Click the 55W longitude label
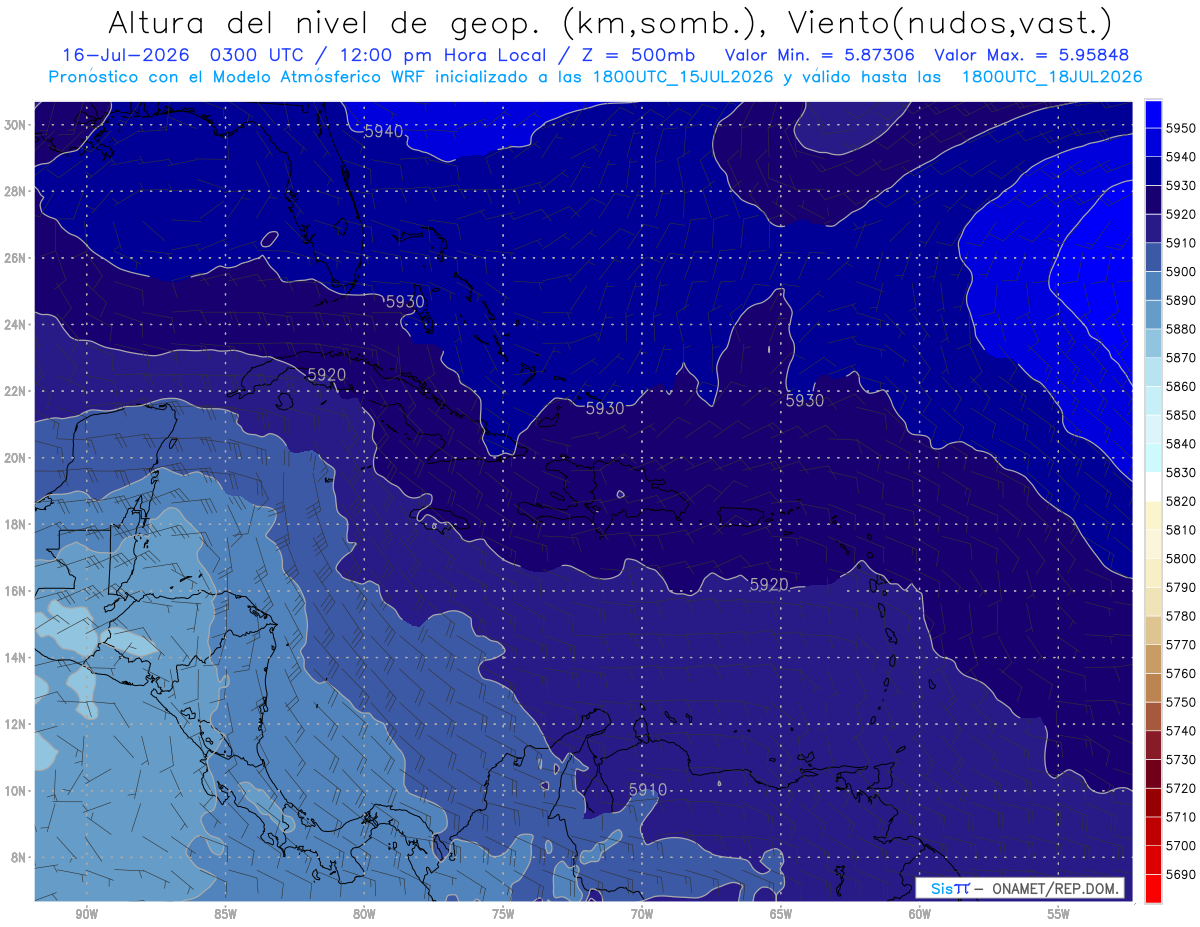 tap(1058, 914)
